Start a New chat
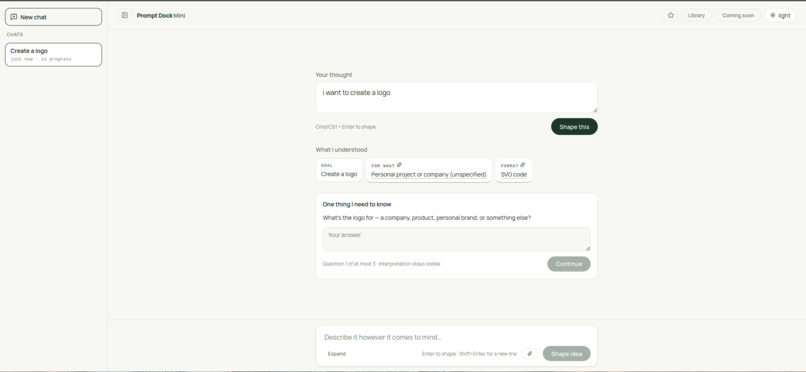 pos(53,17)
